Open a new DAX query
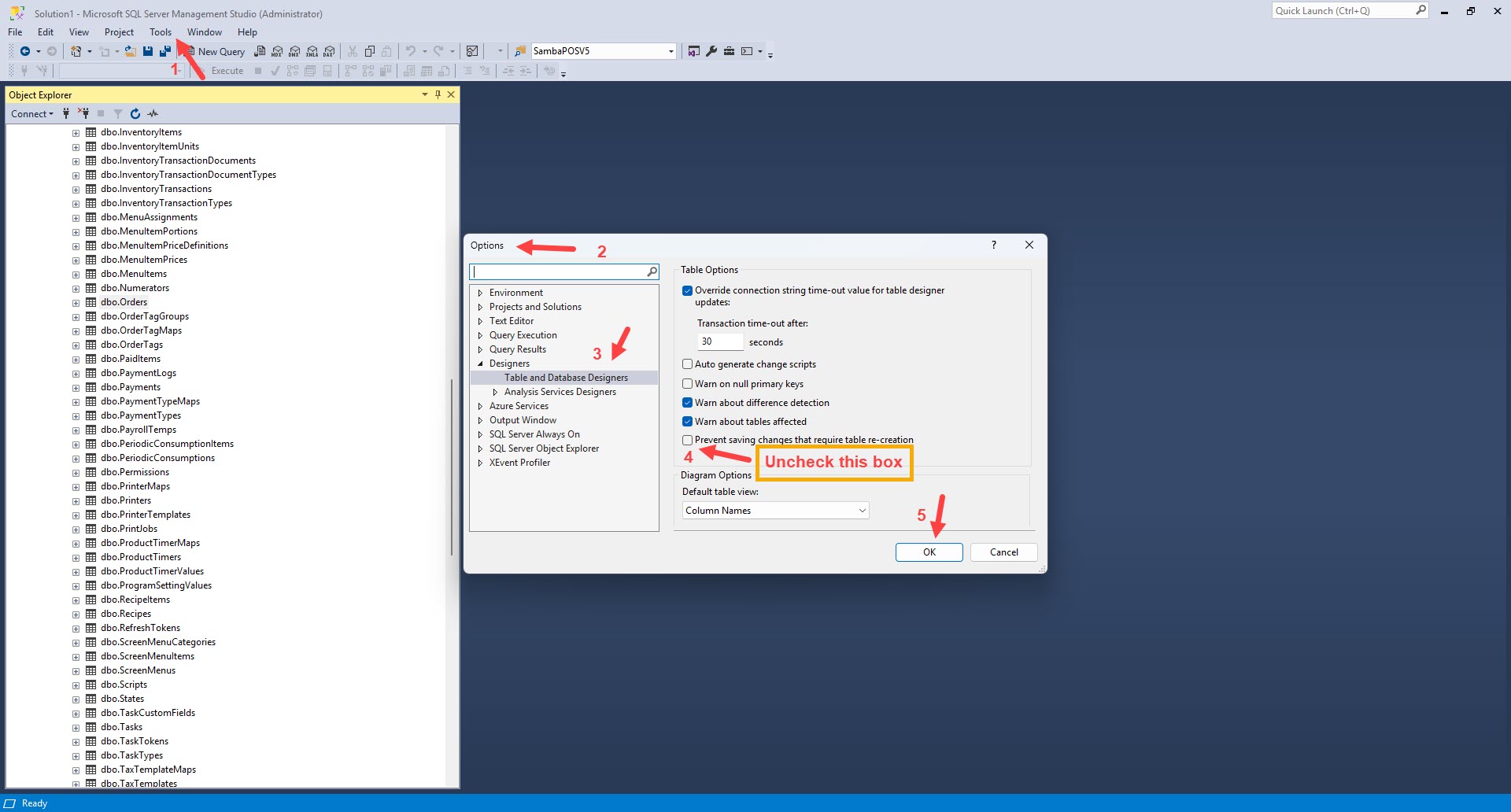Viewport: 1511px width, 812px height. click(329, 51)
